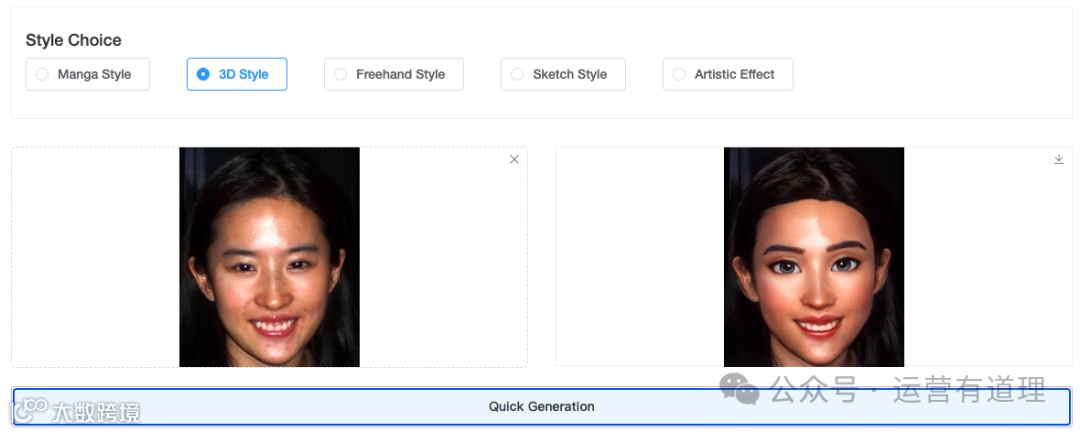Select the 3D Style radio circle
This screenshot has width=1080, height=432.
[x=203, y=74]
